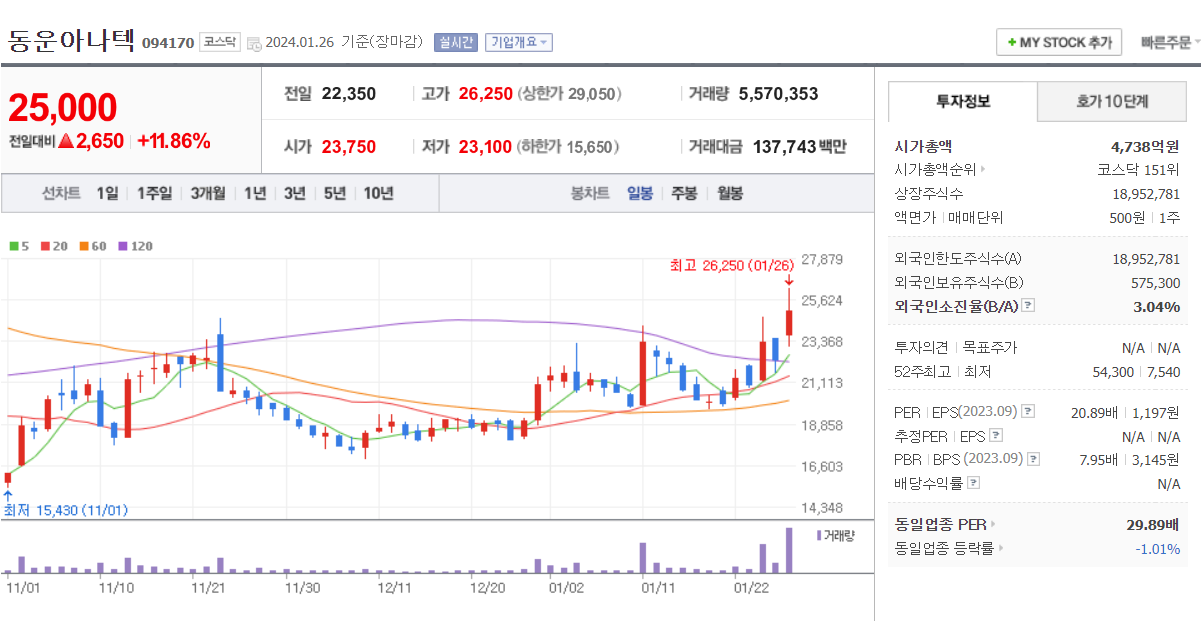This screenshot has width=1203, height=621.
Task: Click the 거래량 value 5,570,353
Action: tap(779, 94)
